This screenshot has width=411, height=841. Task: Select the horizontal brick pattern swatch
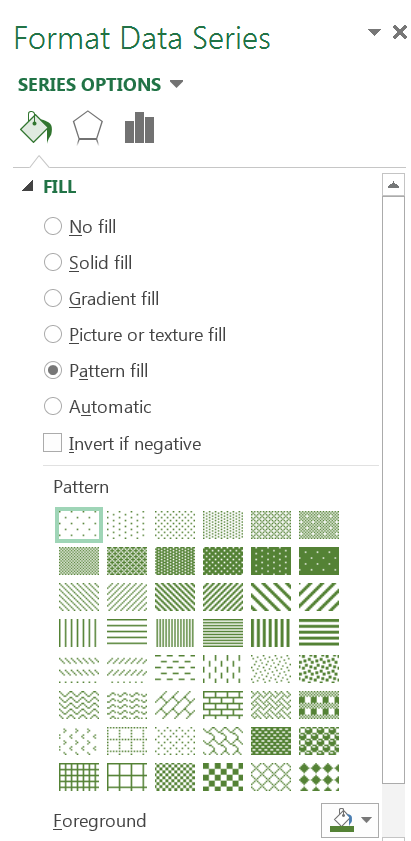tap(223, 704)
